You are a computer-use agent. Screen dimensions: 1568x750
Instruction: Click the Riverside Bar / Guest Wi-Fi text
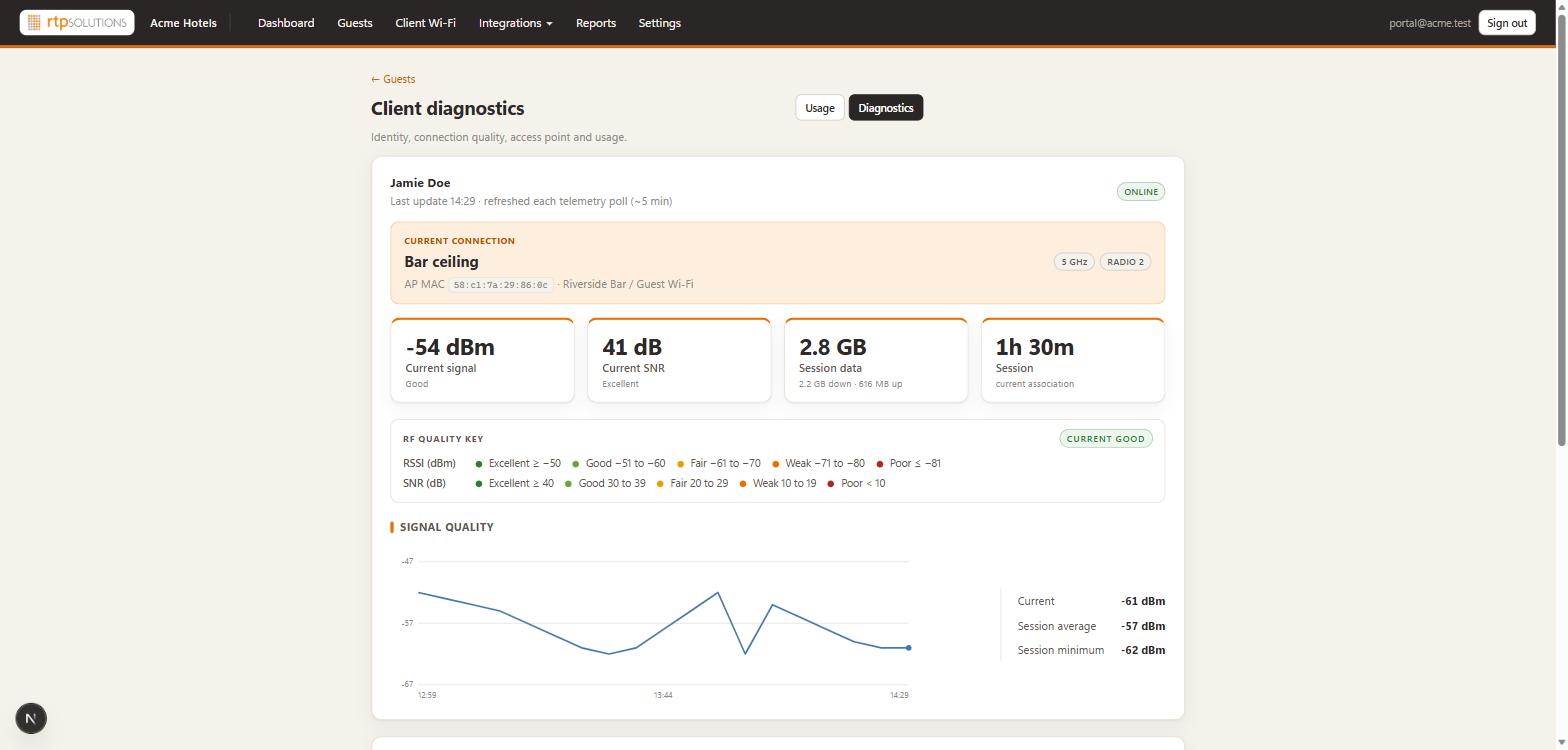click(628, 284)
